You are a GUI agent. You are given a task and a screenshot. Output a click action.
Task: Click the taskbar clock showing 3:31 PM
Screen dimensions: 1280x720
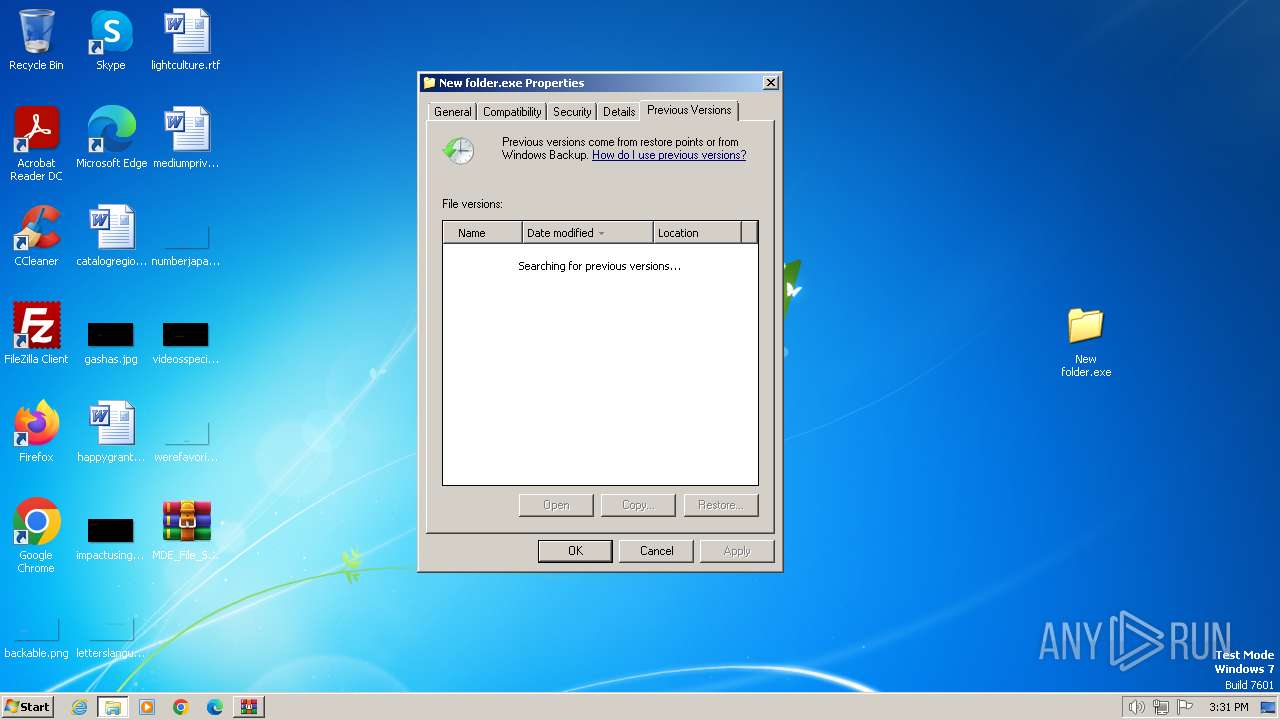[1228, 707]
